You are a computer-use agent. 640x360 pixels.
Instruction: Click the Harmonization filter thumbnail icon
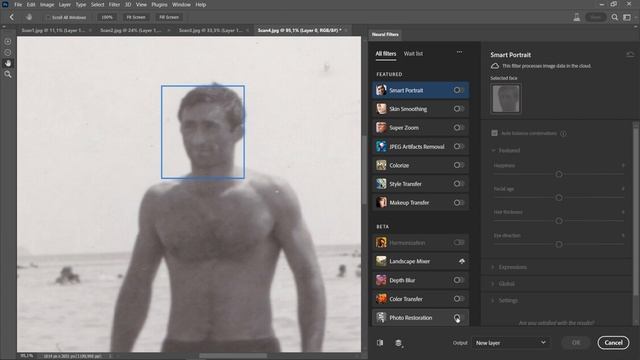pos(381,243)
